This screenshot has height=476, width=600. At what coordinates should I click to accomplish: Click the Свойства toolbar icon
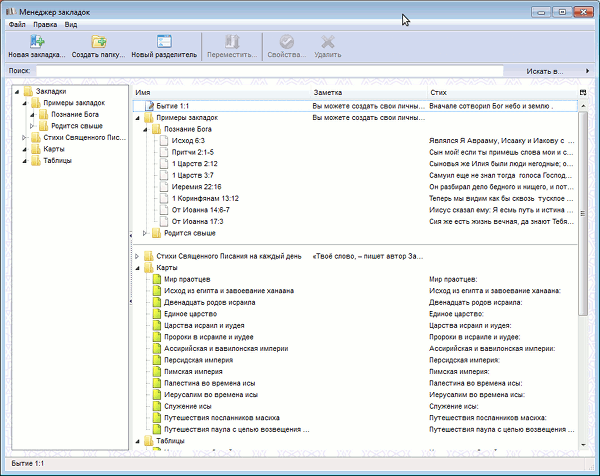(x=287, y=41)
